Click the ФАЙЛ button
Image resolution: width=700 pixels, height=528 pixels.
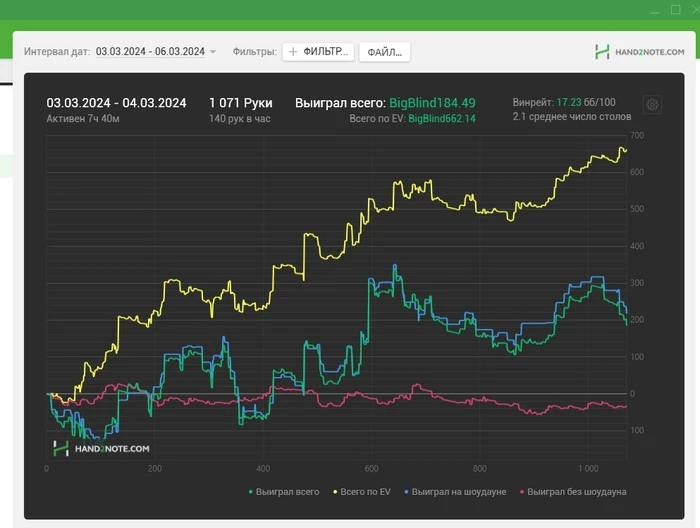384,52
